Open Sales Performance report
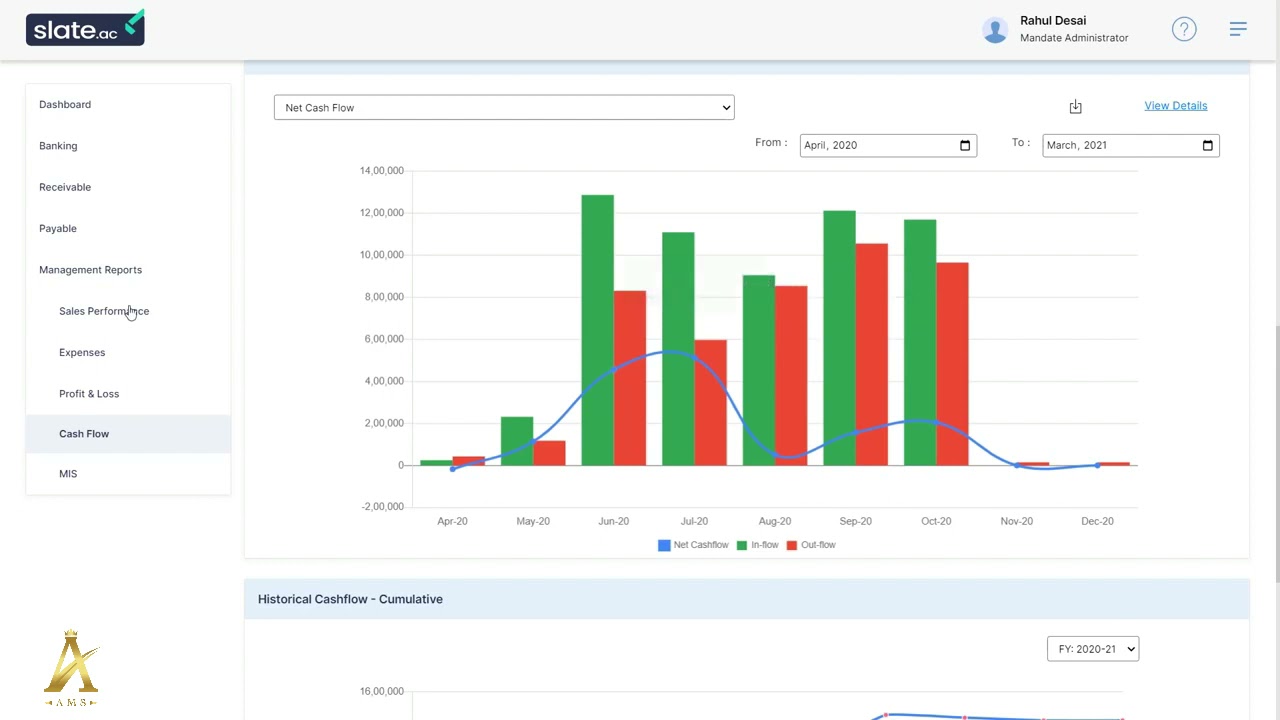 click(x=104, y=311)
